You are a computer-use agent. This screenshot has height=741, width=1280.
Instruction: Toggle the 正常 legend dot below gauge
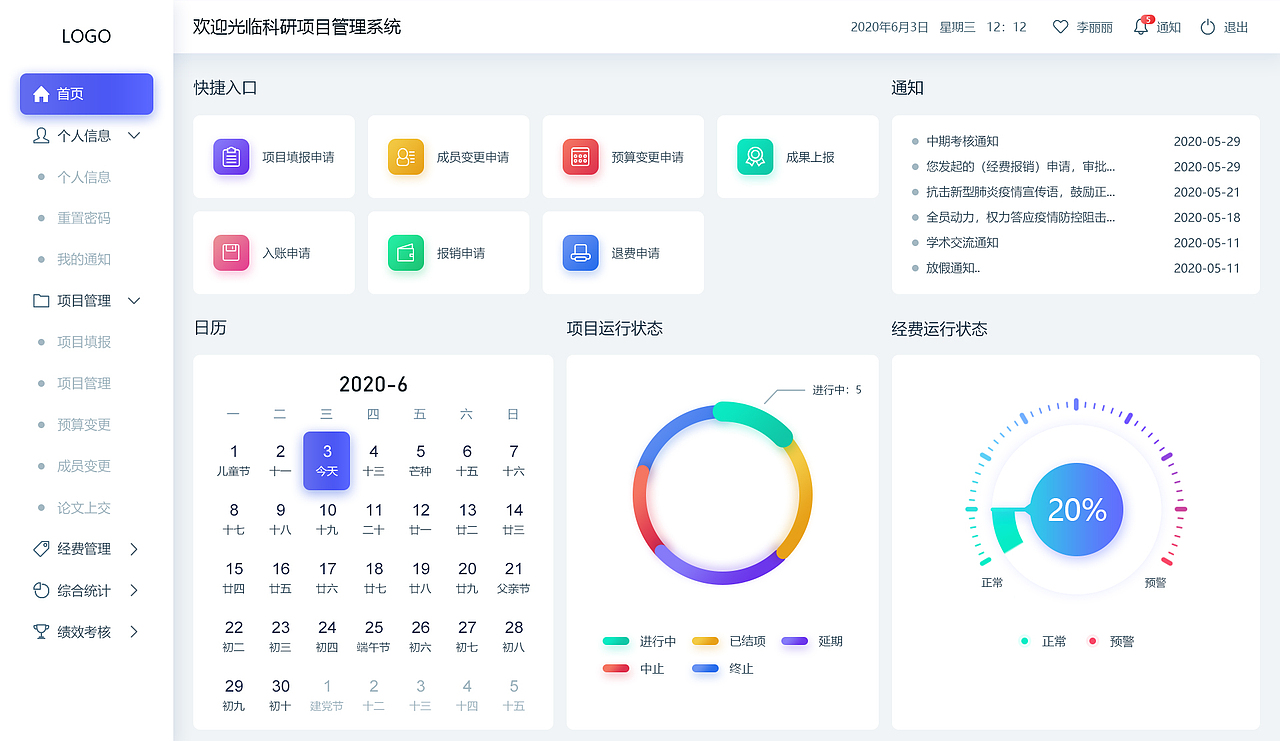pyautogui.click(x=1024, y=641)
